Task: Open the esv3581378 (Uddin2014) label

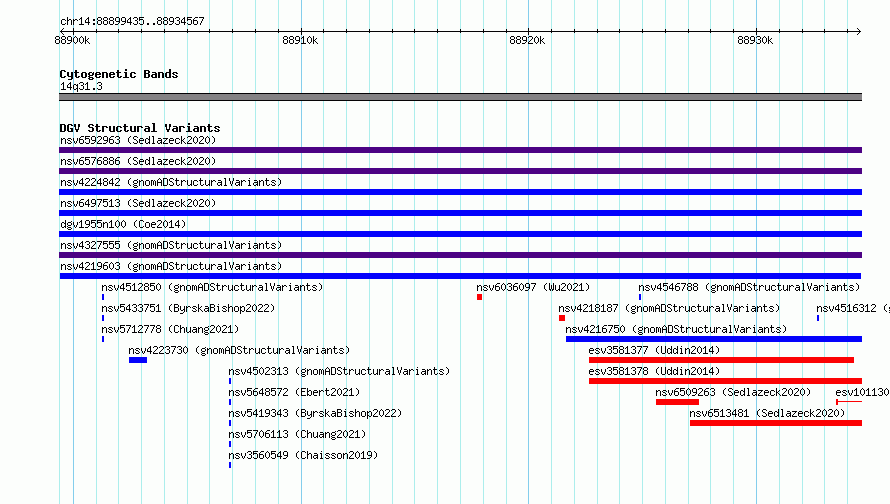Action: 654,371
